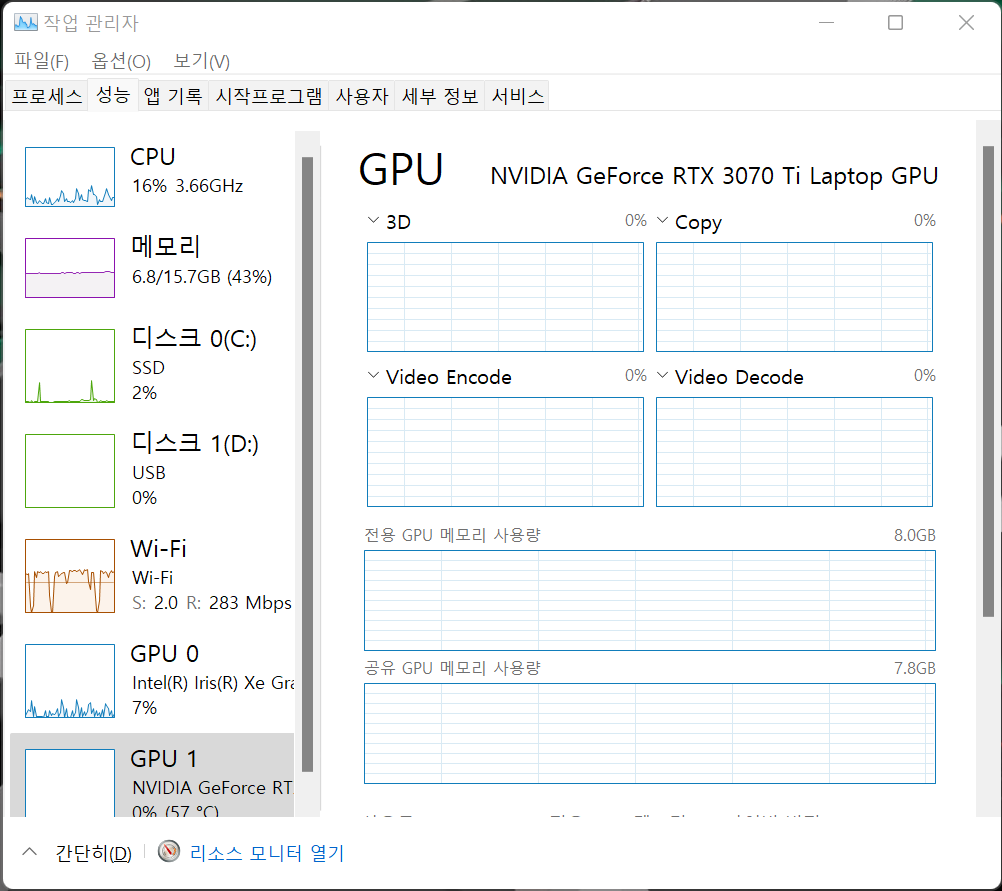The image size is (1002, 891).
Task: Select the 디스크 0(C:) SSD graph thumbnail
Action: point(70,365)
